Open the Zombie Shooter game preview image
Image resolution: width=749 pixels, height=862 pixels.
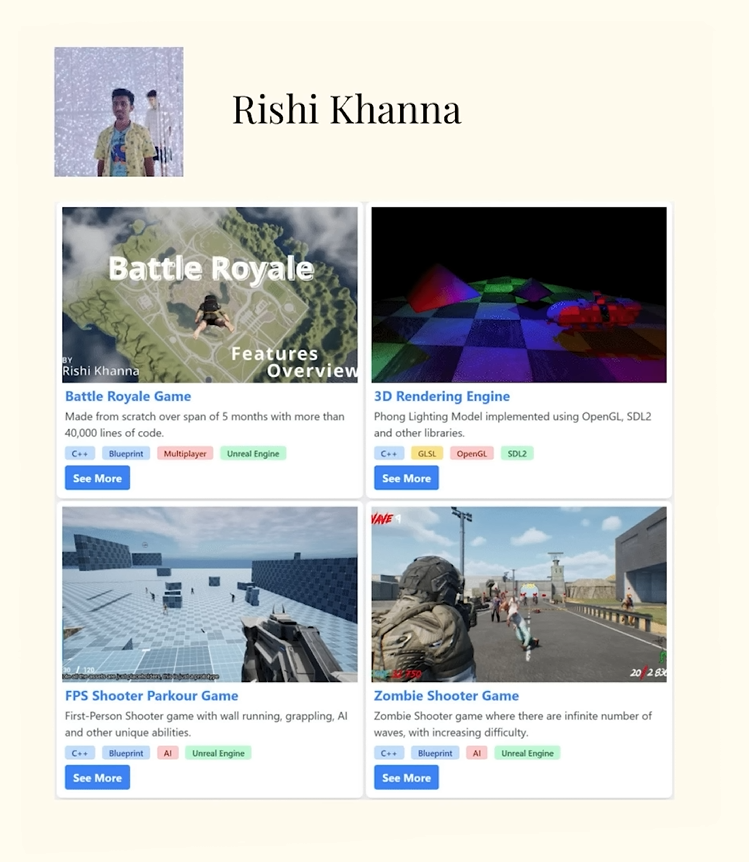point(519,594)
